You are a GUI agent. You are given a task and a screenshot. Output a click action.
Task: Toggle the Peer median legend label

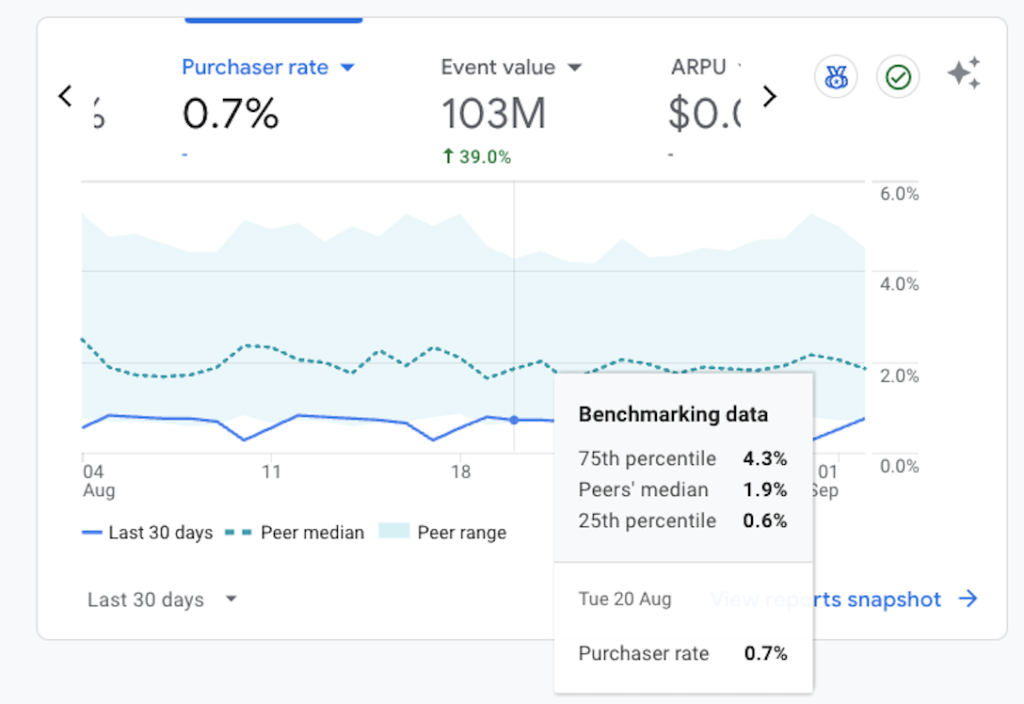312,533
